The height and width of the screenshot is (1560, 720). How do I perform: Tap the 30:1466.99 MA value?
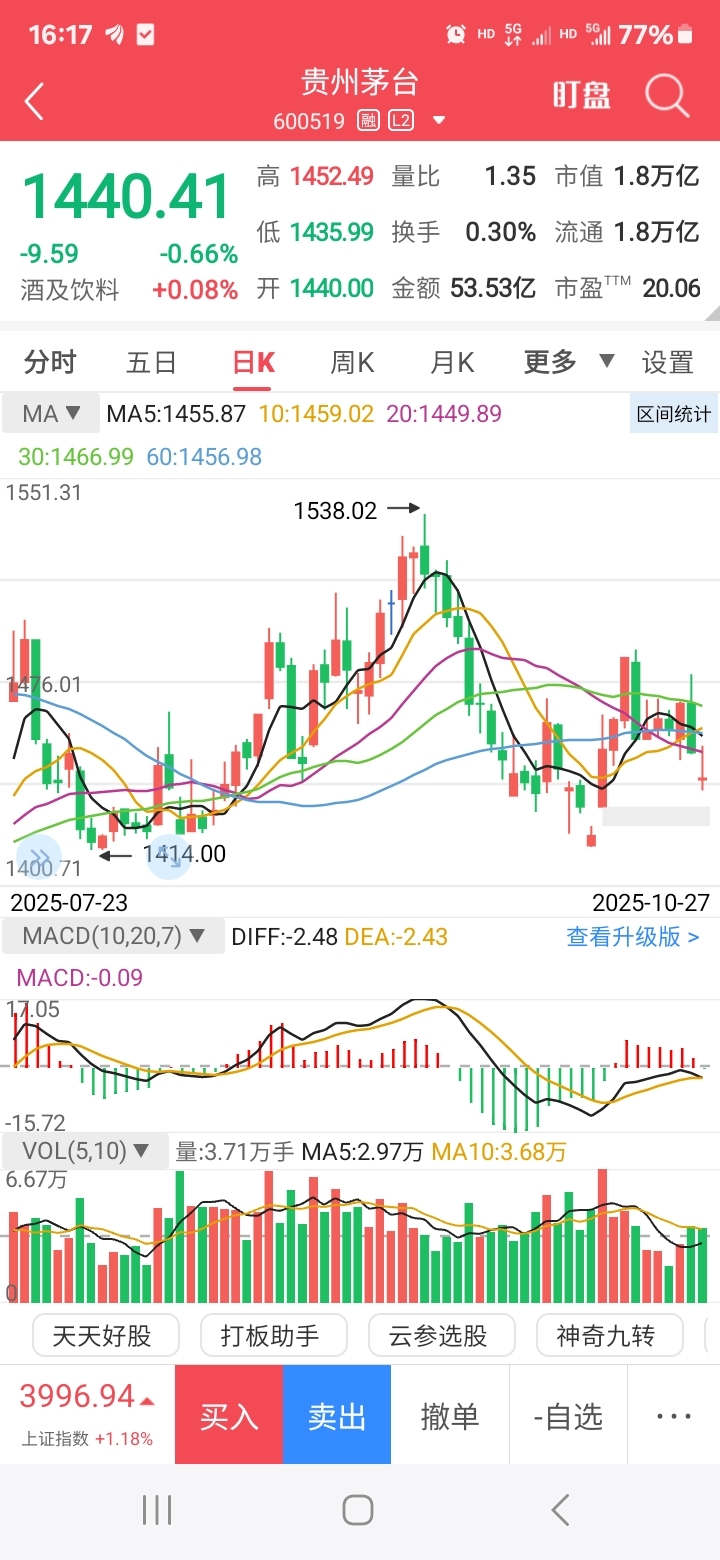tap(76, 457)
